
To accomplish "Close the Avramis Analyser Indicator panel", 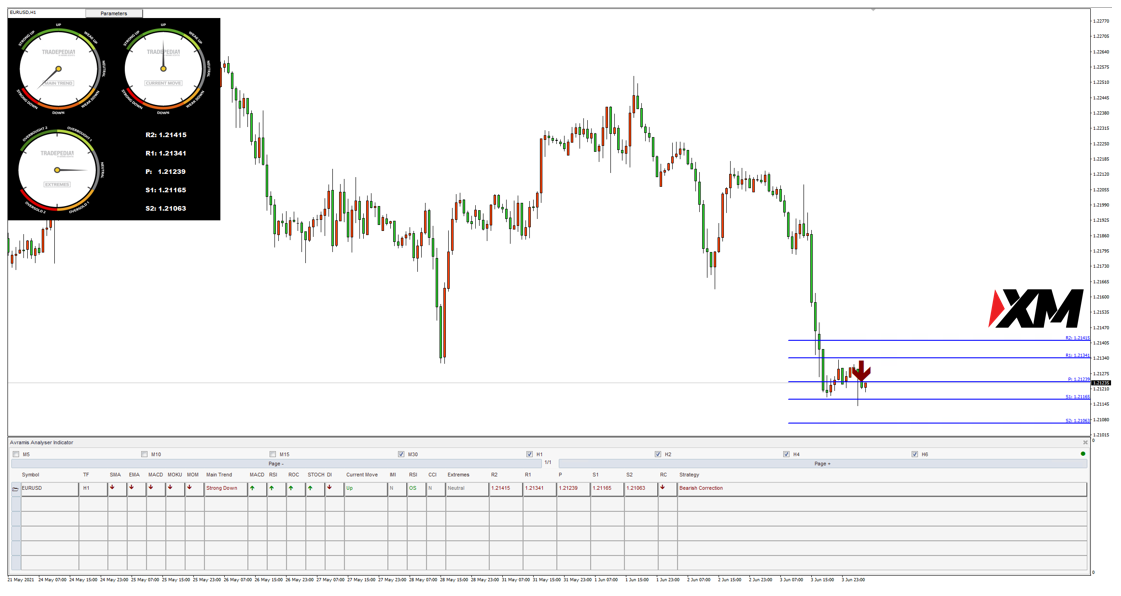I will click(1085, 443).
